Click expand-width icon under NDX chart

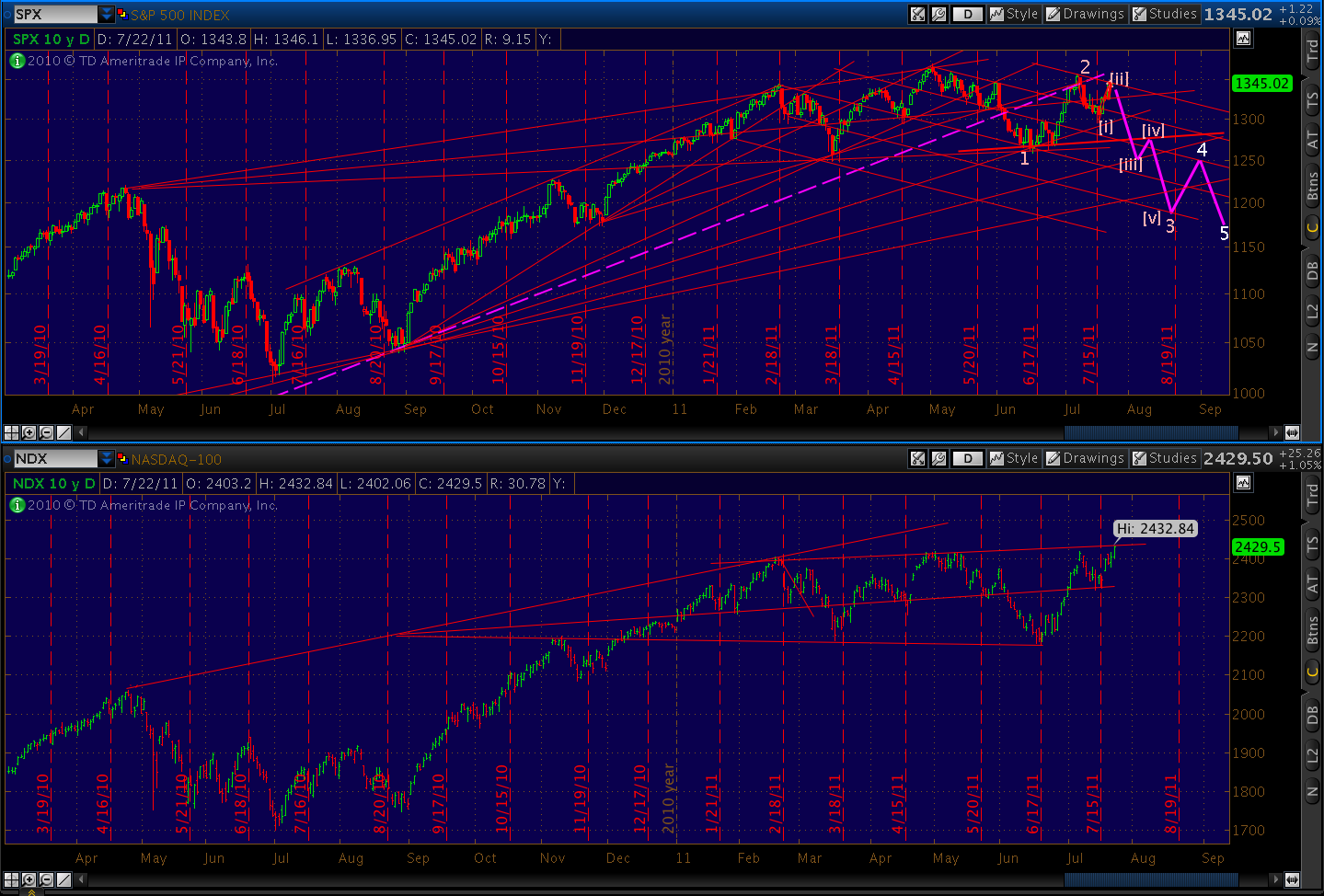(x=1293, y=879)
